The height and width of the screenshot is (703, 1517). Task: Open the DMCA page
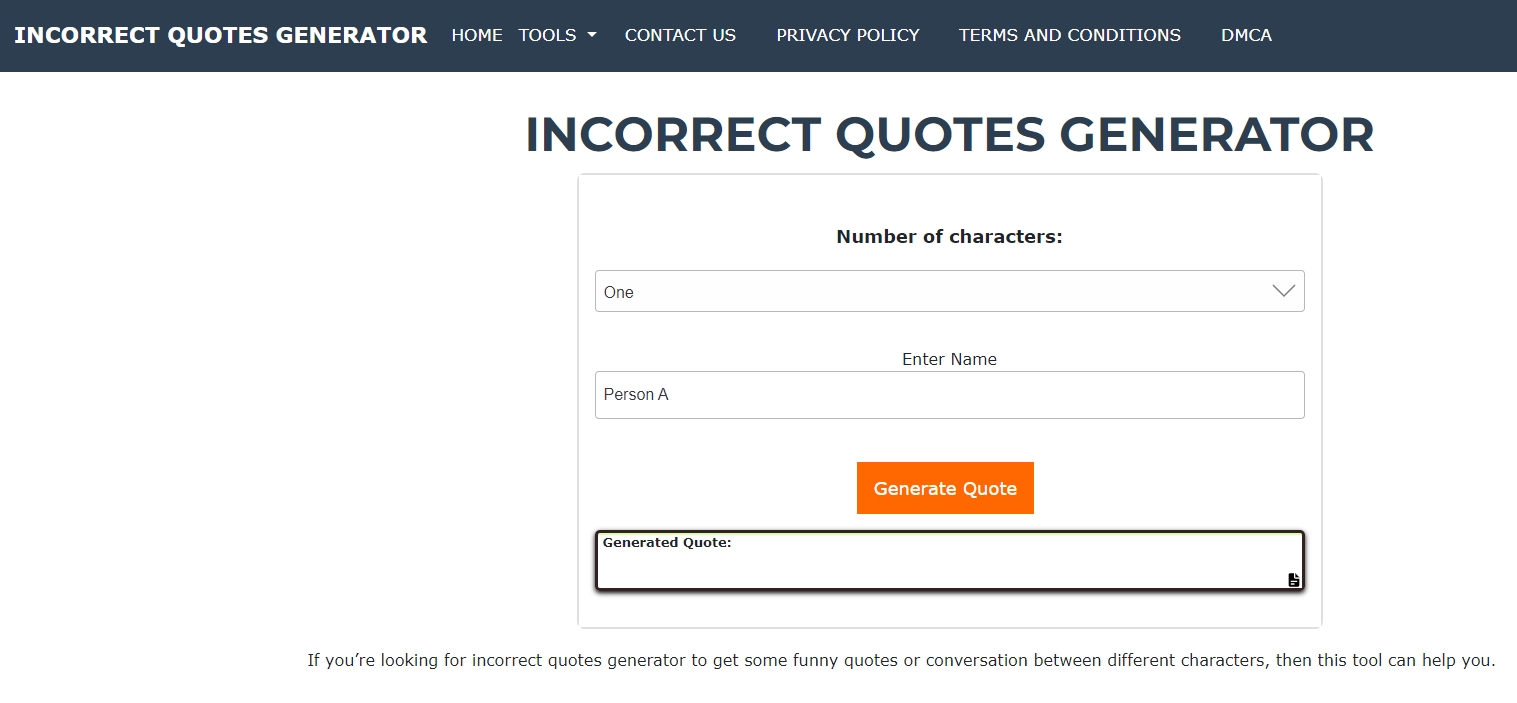tap(1246, 35)
